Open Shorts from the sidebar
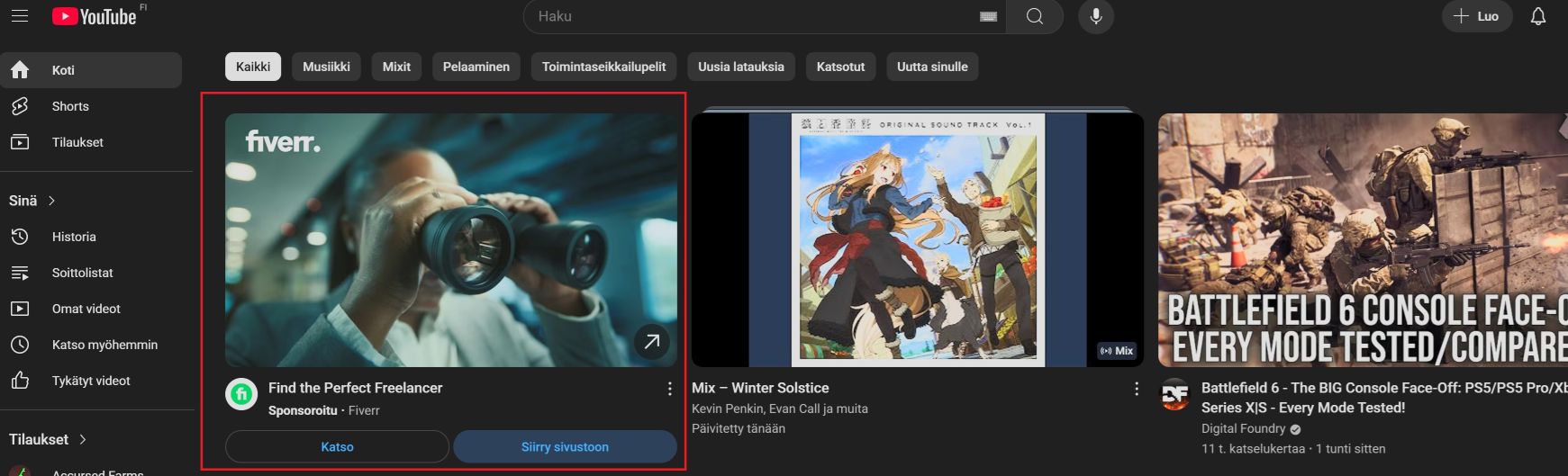The width and height of the screenshot is (1568, 476). (91, 106)
